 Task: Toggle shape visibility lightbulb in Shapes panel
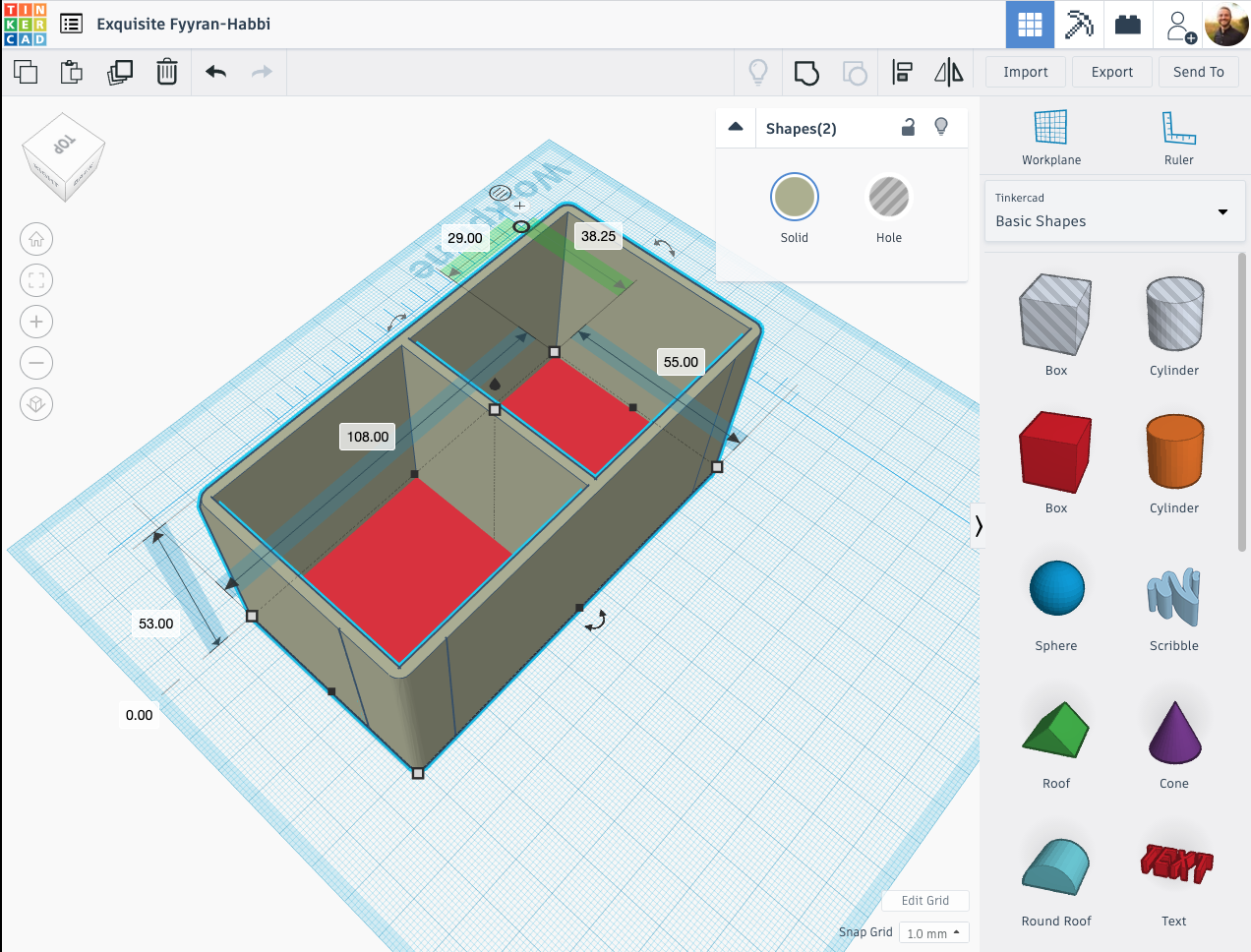click(x=941, y=127)
